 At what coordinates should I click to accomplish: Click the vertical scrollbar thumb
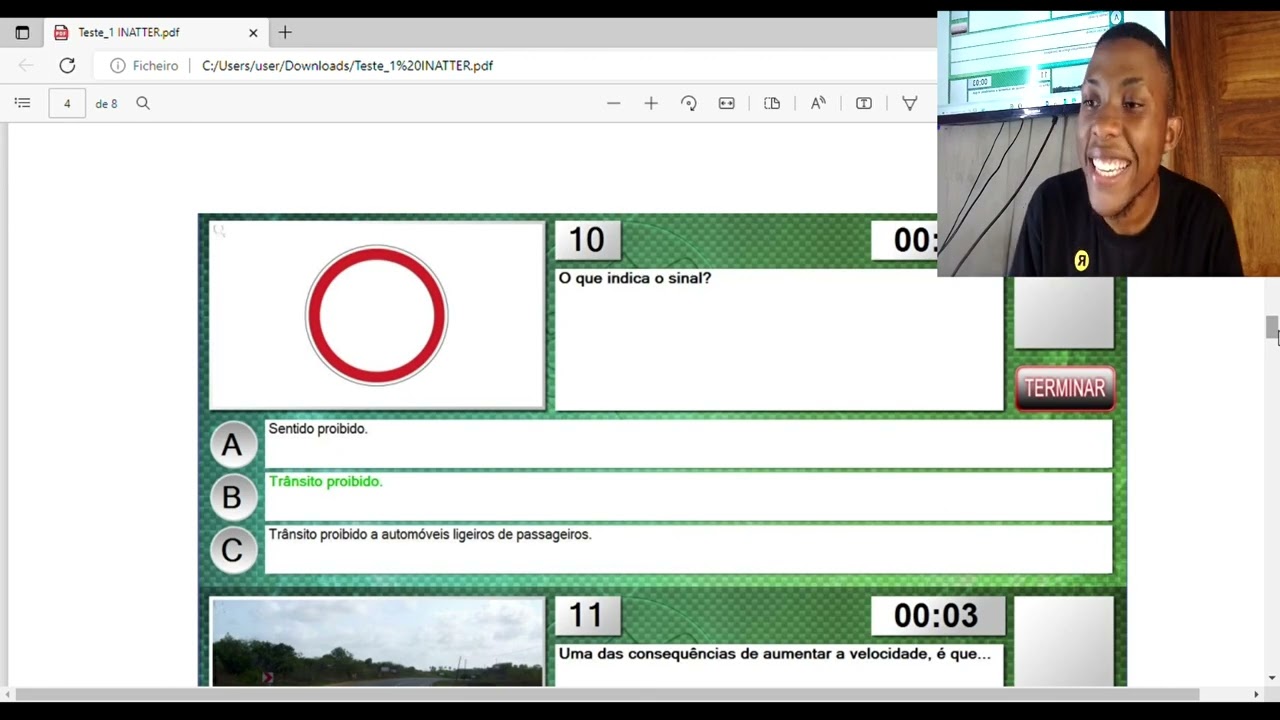pos(1271,328)
